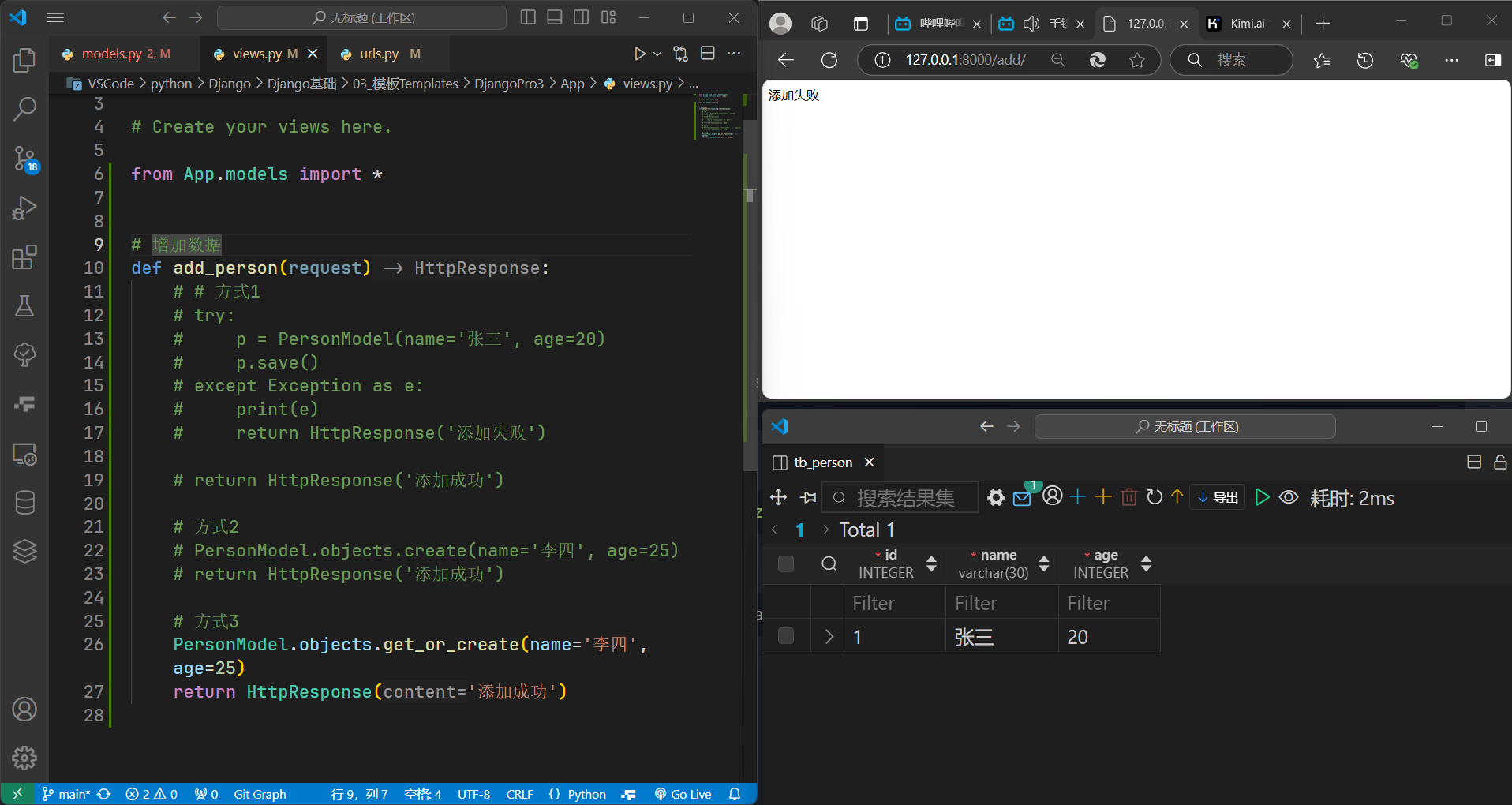Switch to the models.py editor tab
Viewport: 1512px width, 805px height.
point(111,54)
